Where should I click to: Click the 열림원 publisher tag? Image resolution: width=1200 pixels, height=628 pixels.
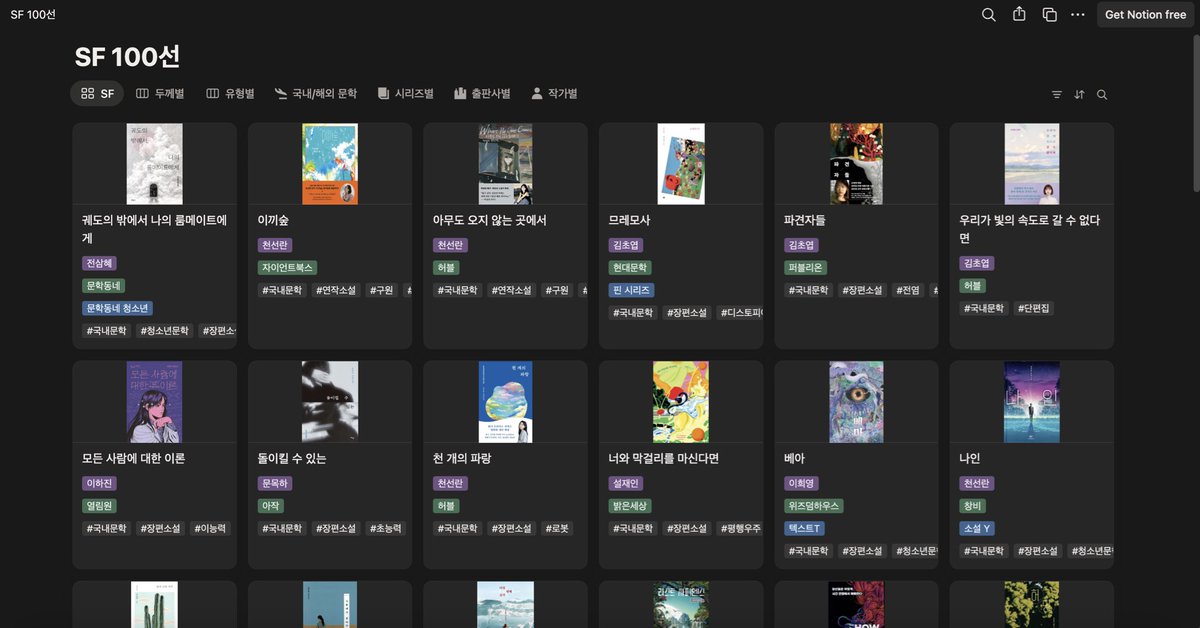99,506
